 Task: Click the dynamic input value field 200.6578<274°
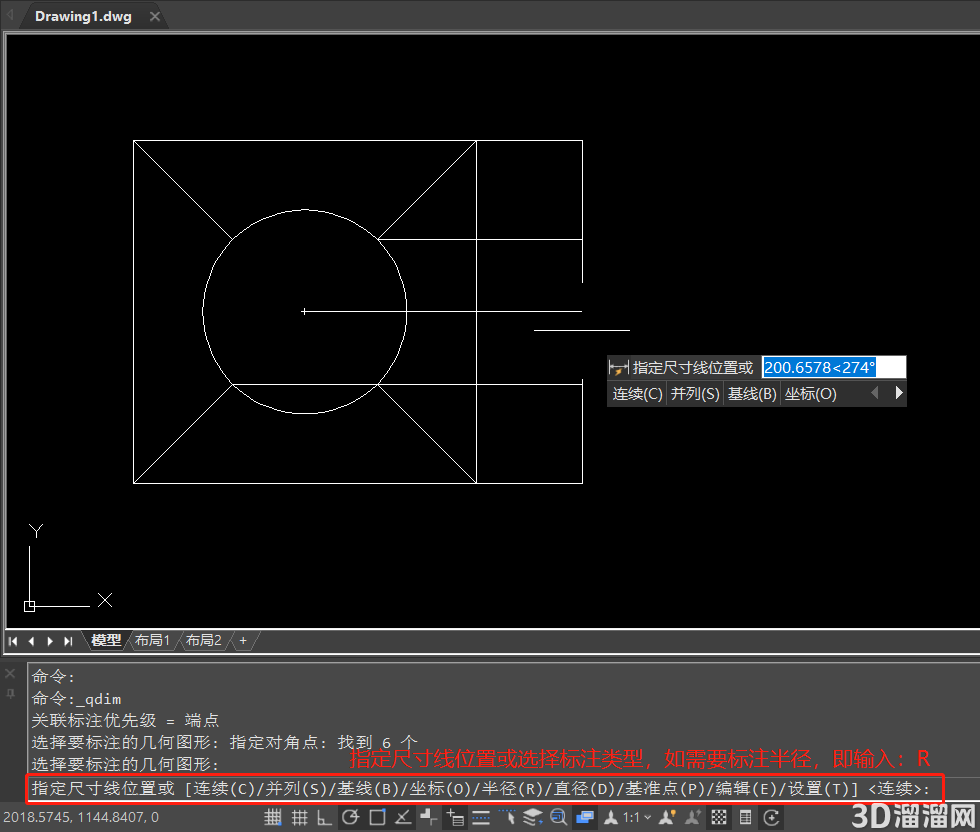tap(834, 367)
